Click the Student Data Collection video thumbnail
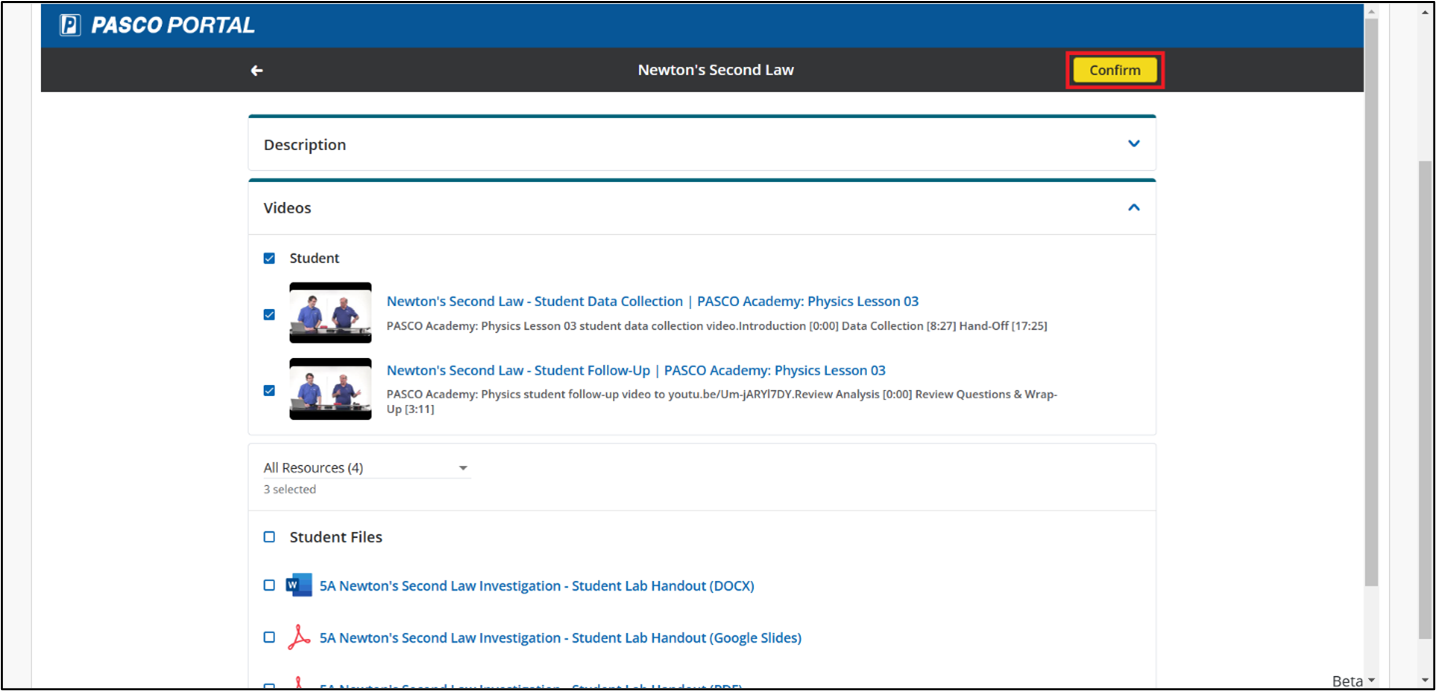 (330, 313)
